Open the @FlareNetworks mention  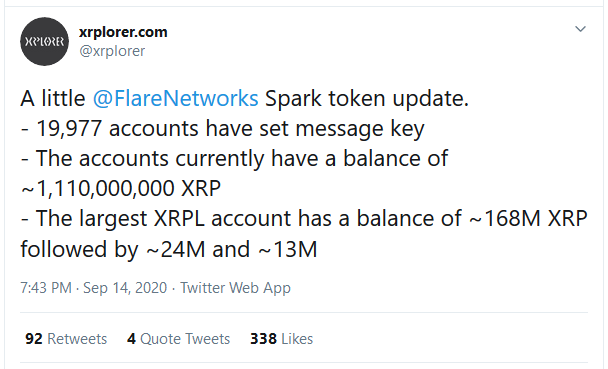(175, 98)
